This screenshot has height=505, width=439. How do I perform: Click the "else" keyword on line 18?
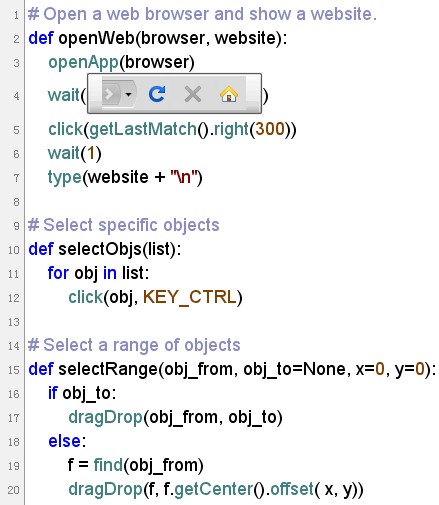(64, 441)
